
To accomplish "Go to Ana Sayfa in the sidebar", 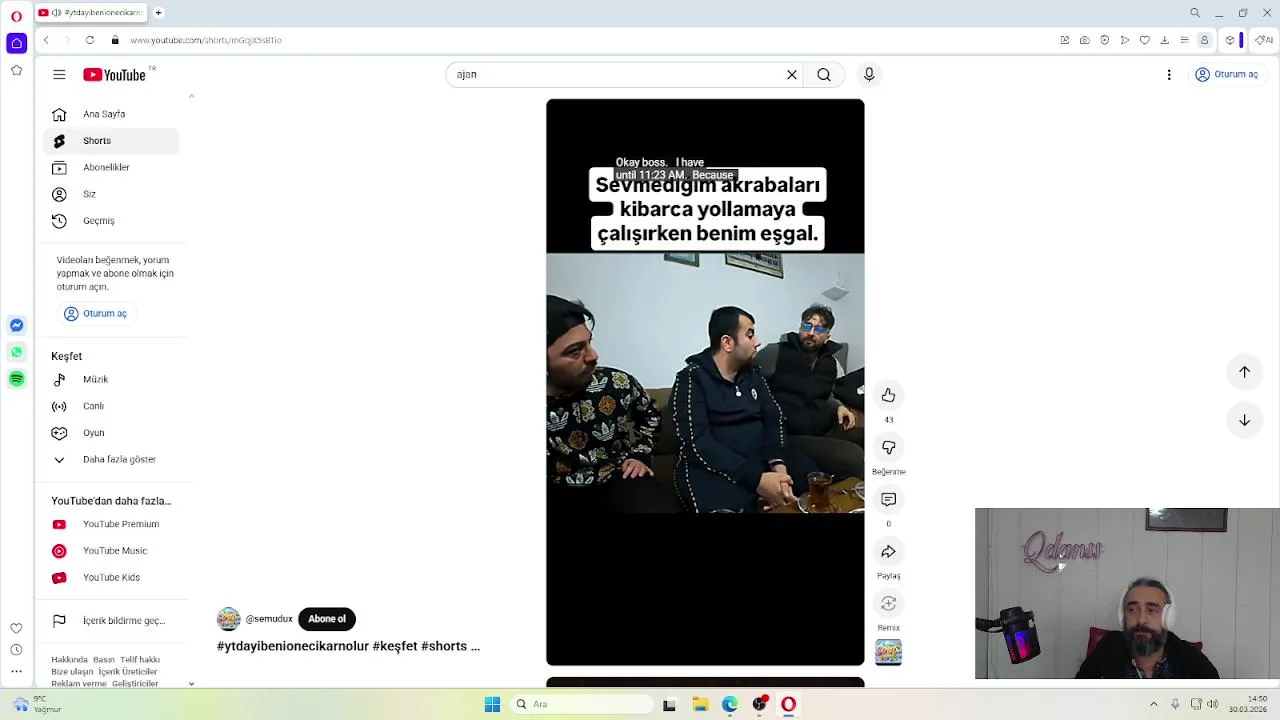I will (x=111, y=114).
